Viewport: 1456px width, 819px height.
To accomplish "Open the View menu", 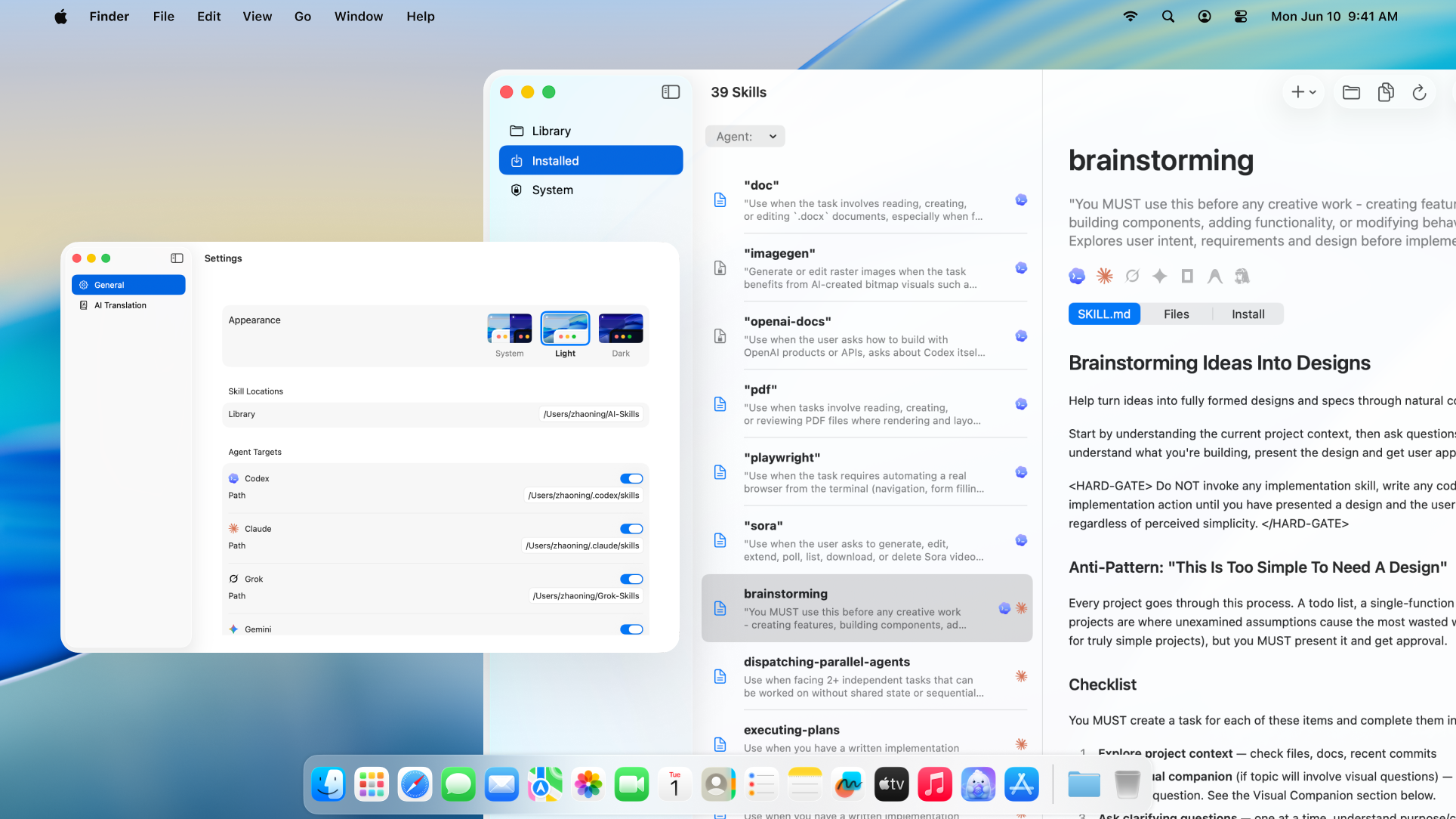I will pyautogui.click(x=257, y=17).
